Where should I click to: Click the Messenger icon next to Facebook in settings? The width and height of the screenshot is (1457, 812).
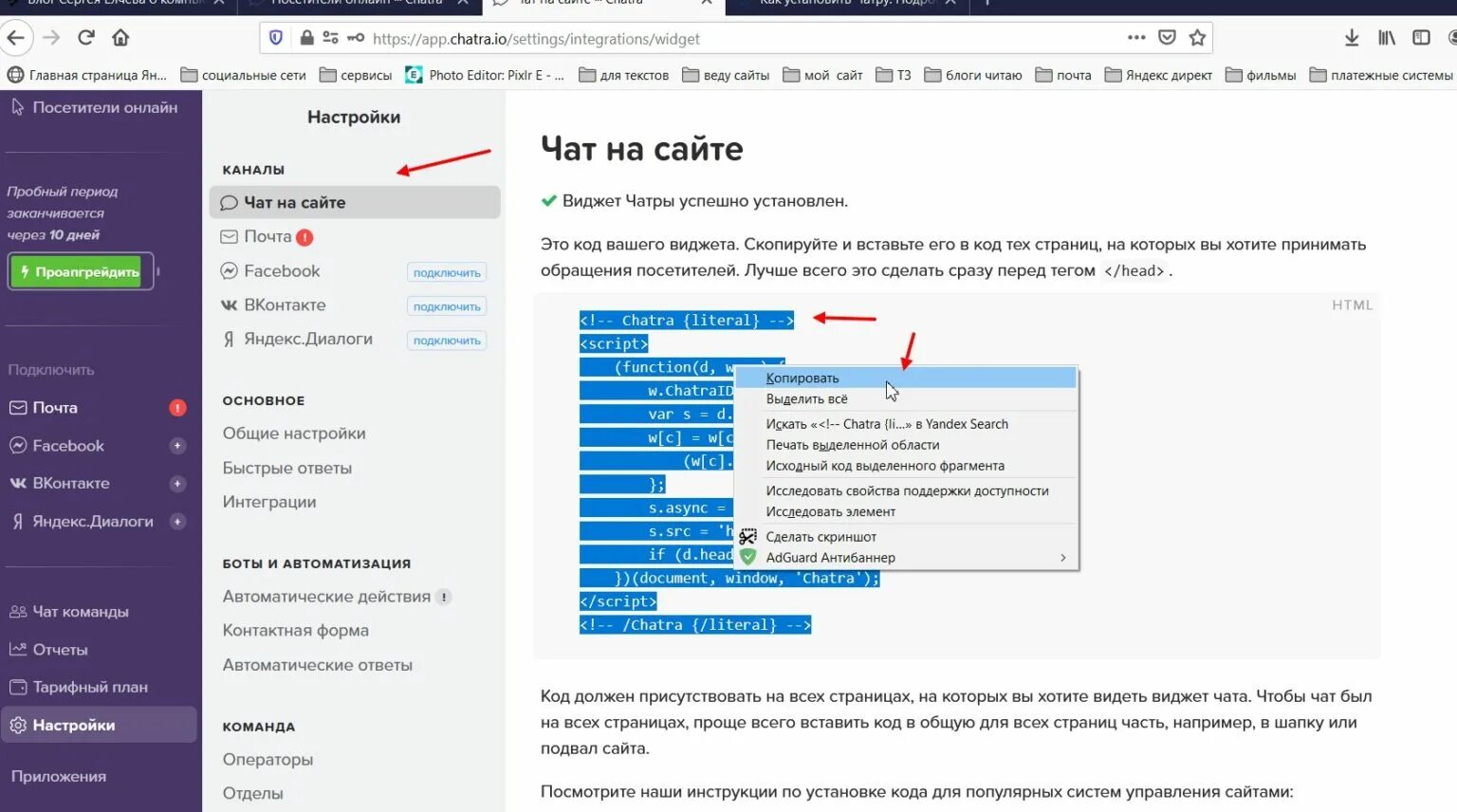pyautogui.click(x=229, y=270)
